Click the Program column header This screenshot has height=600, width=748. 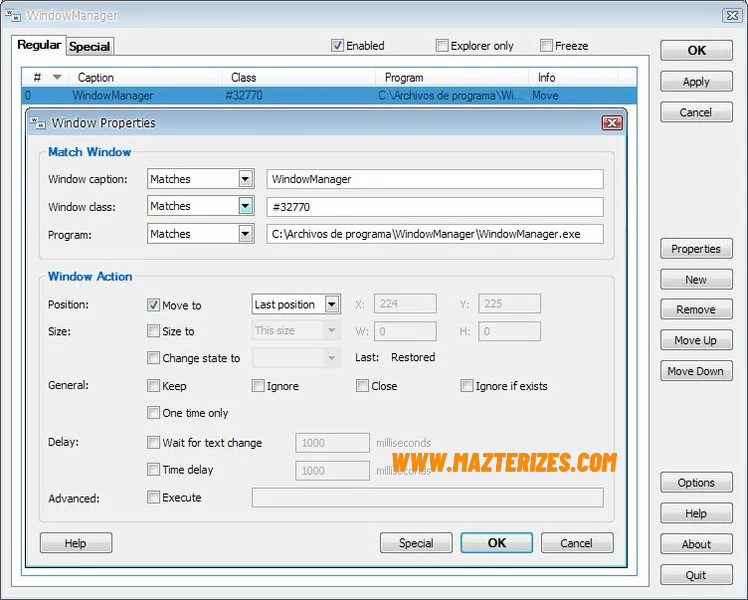pyautogui.click(x=452, y=77)
